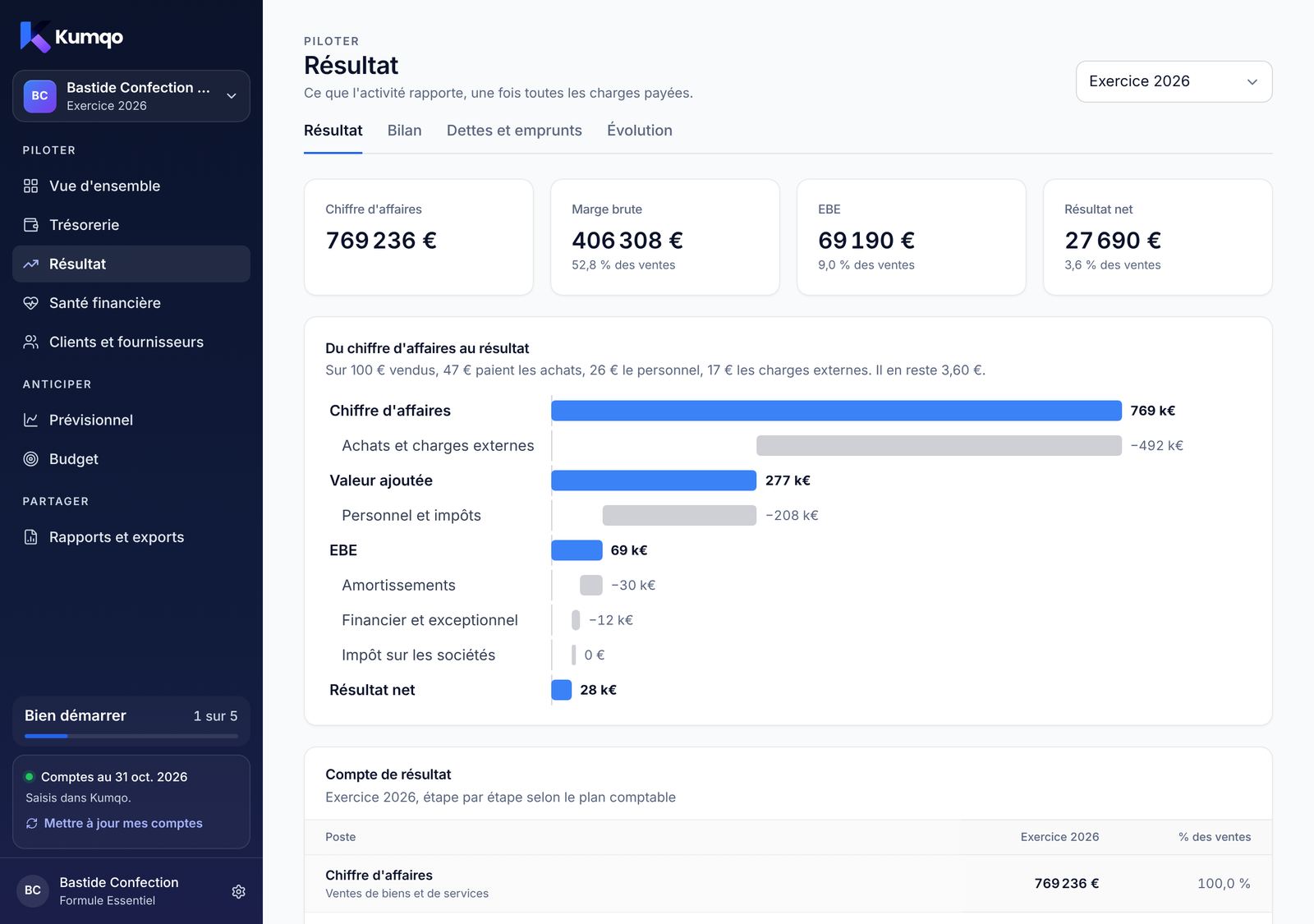This screenshot has height=924, width=1314.
Task: Expand the Bastide Confection company switcher chevron
Action: pyautogui.click(x=232, y=96)
